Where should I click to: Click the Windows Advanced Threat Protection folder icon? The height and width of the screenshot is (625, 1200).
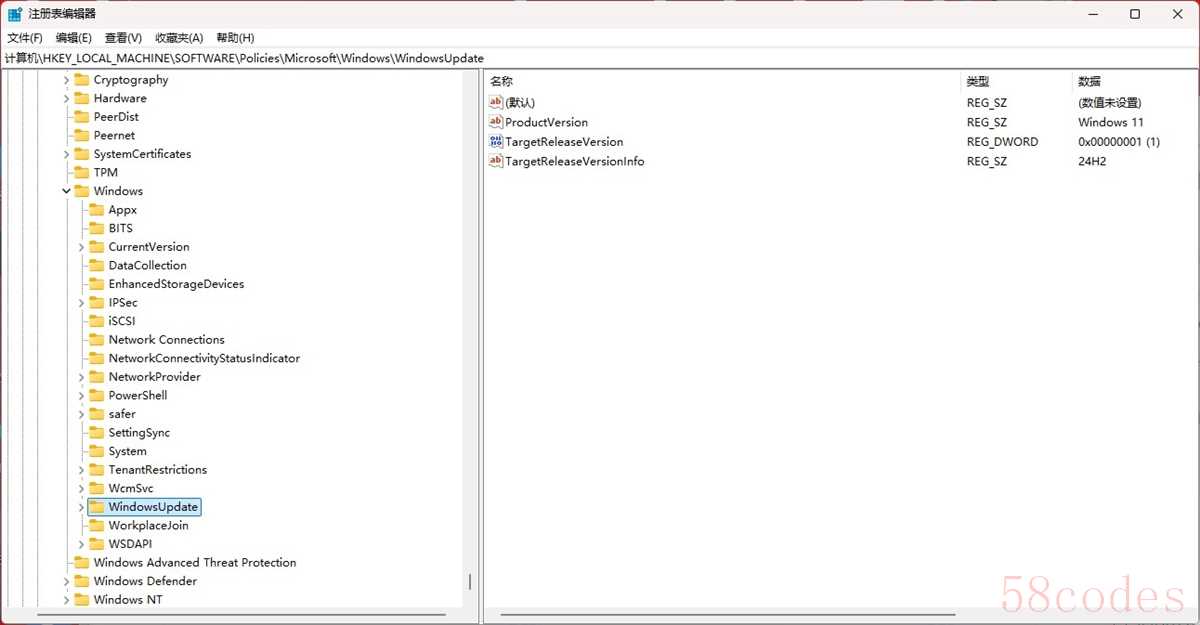click(81, 562)
